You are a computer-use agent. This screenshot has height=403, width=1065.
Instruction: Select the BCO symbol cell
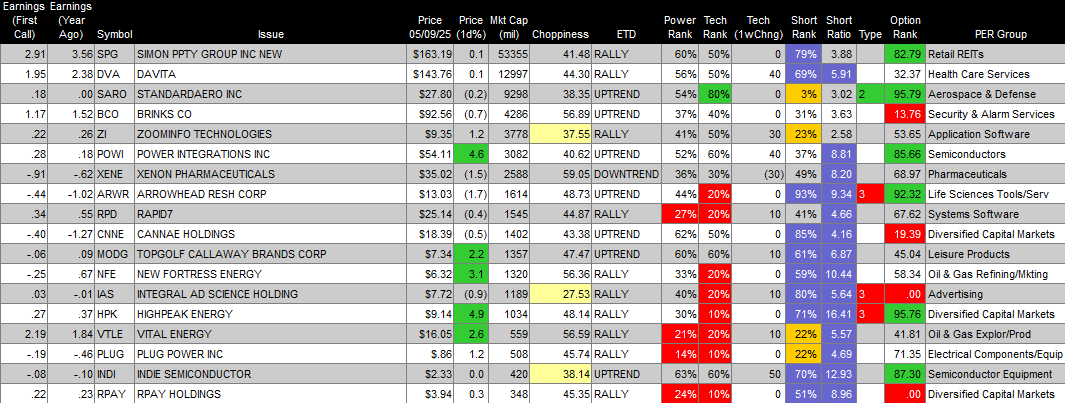[x=114, y=114]
